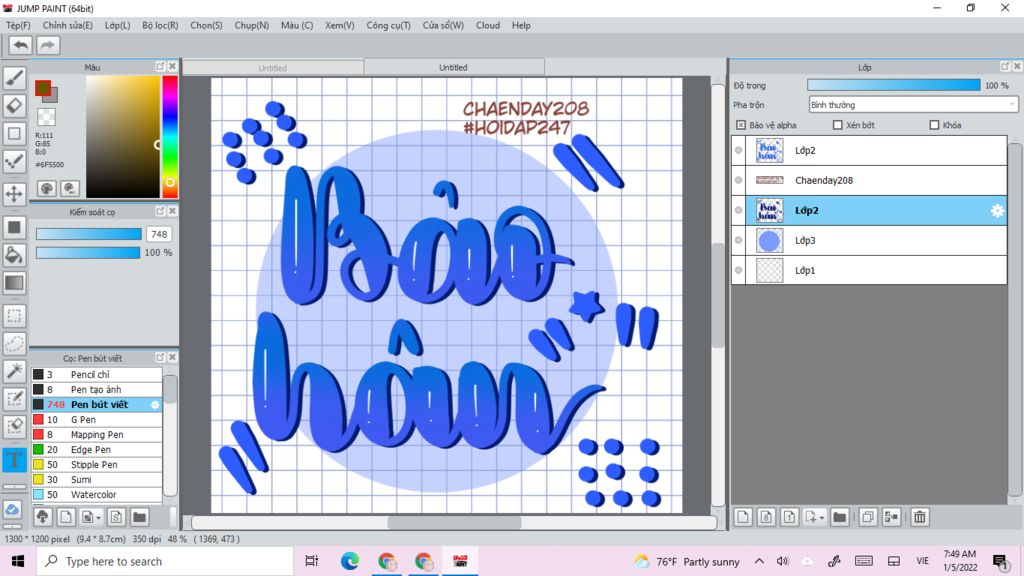Click the Windows search box

click(x=165, y=562)
